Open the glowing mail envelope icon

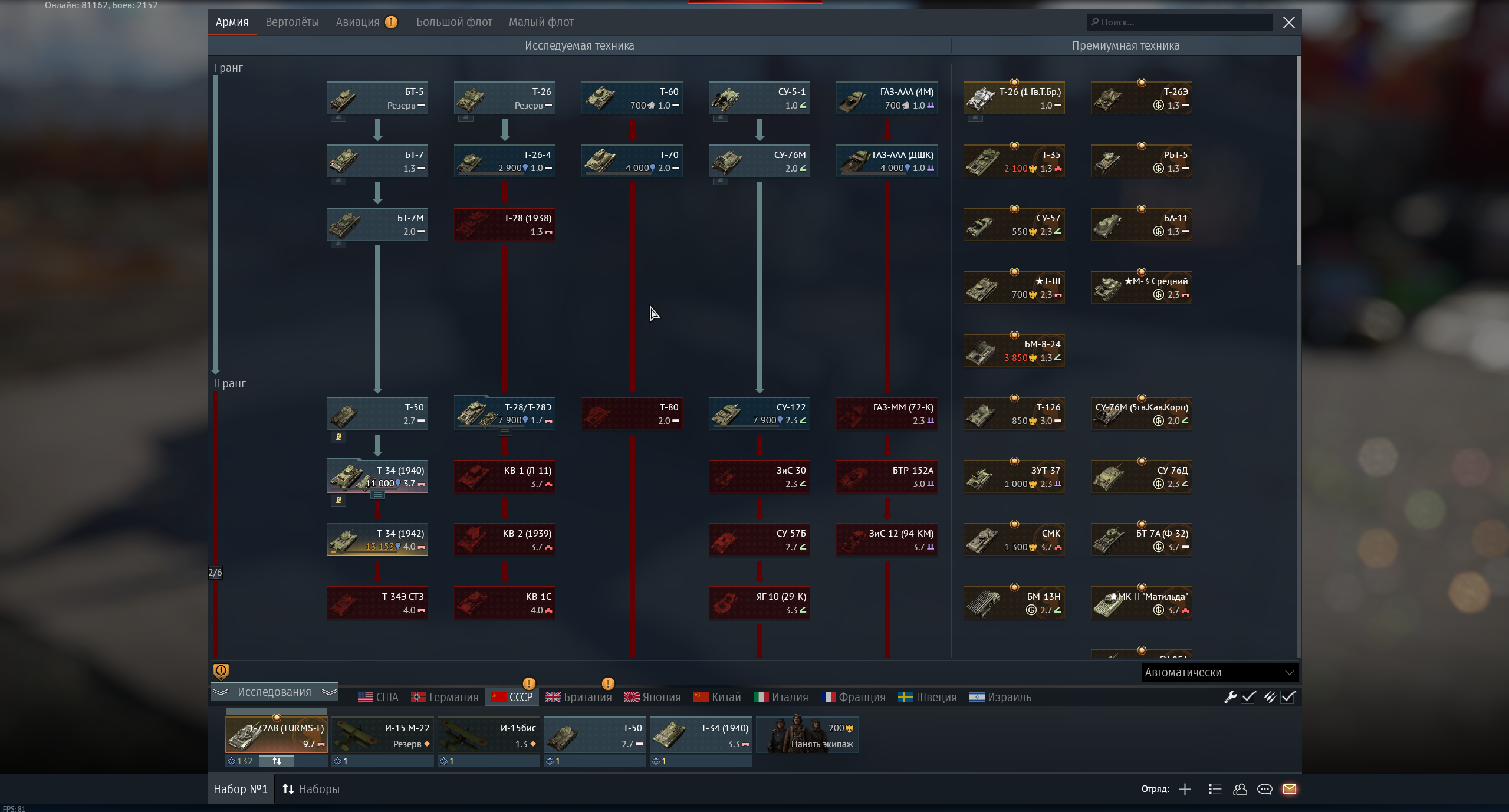(1290, 789)
